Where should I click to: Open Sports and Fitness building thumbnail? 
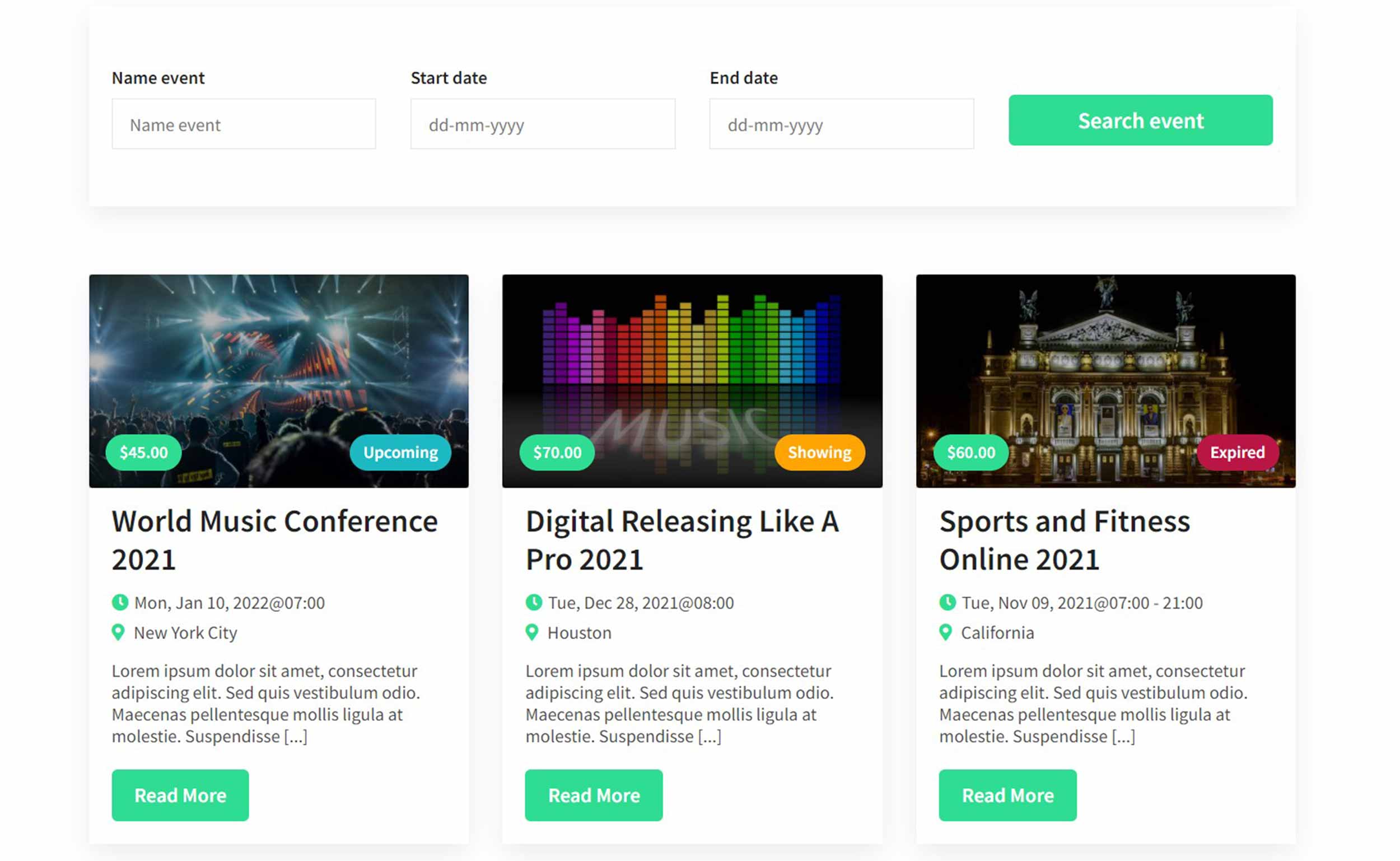[1105, 381]
